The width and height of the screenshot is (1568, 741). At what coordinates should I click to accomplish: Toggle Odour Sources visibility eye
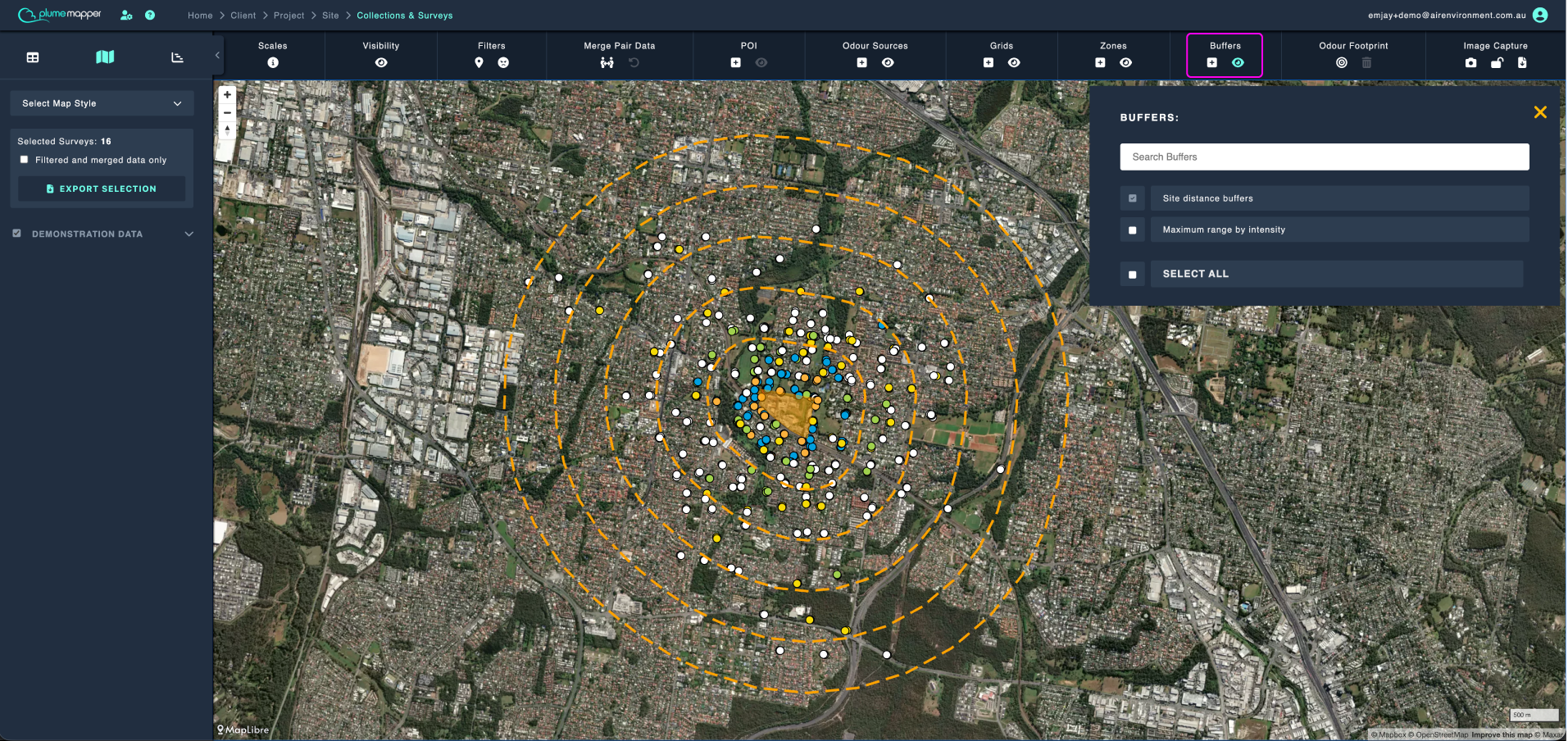pos(888,62)
